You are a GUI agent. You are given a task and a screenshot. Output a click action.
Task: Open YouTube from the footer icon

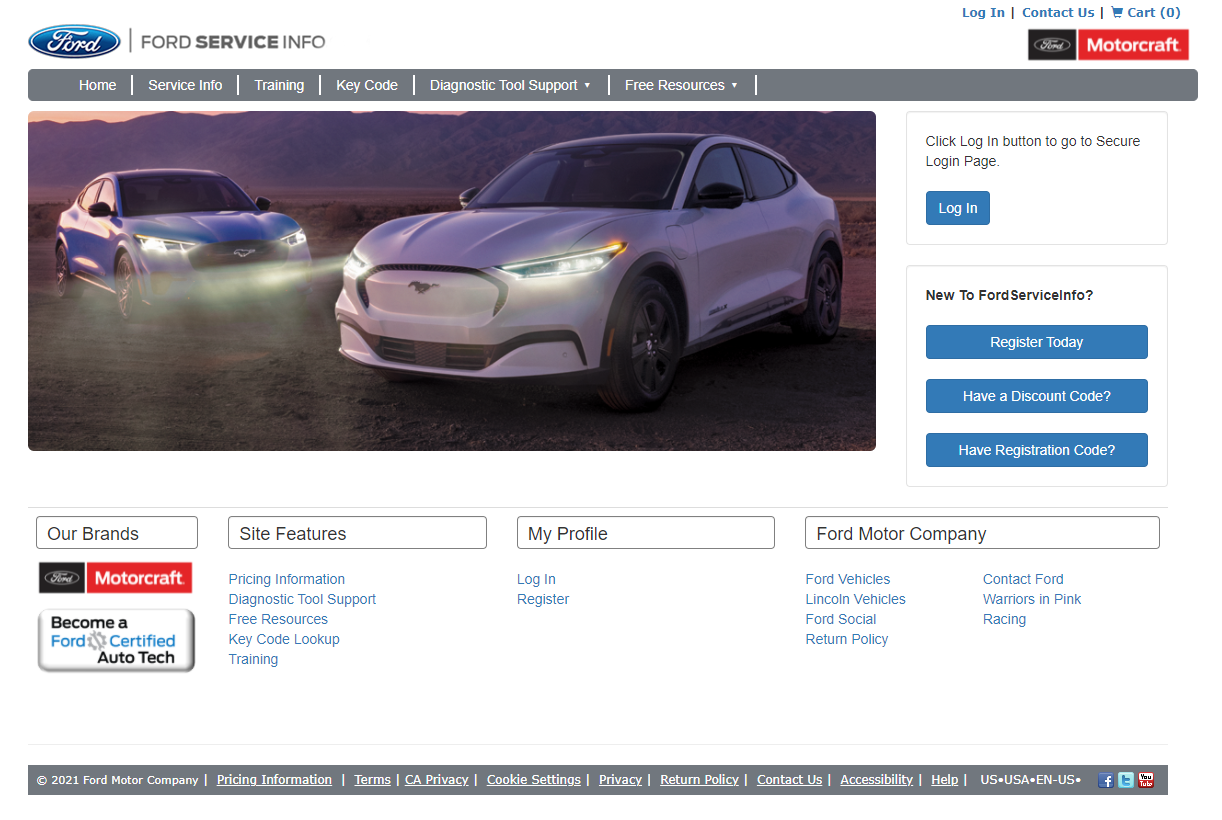point(1145,780)
